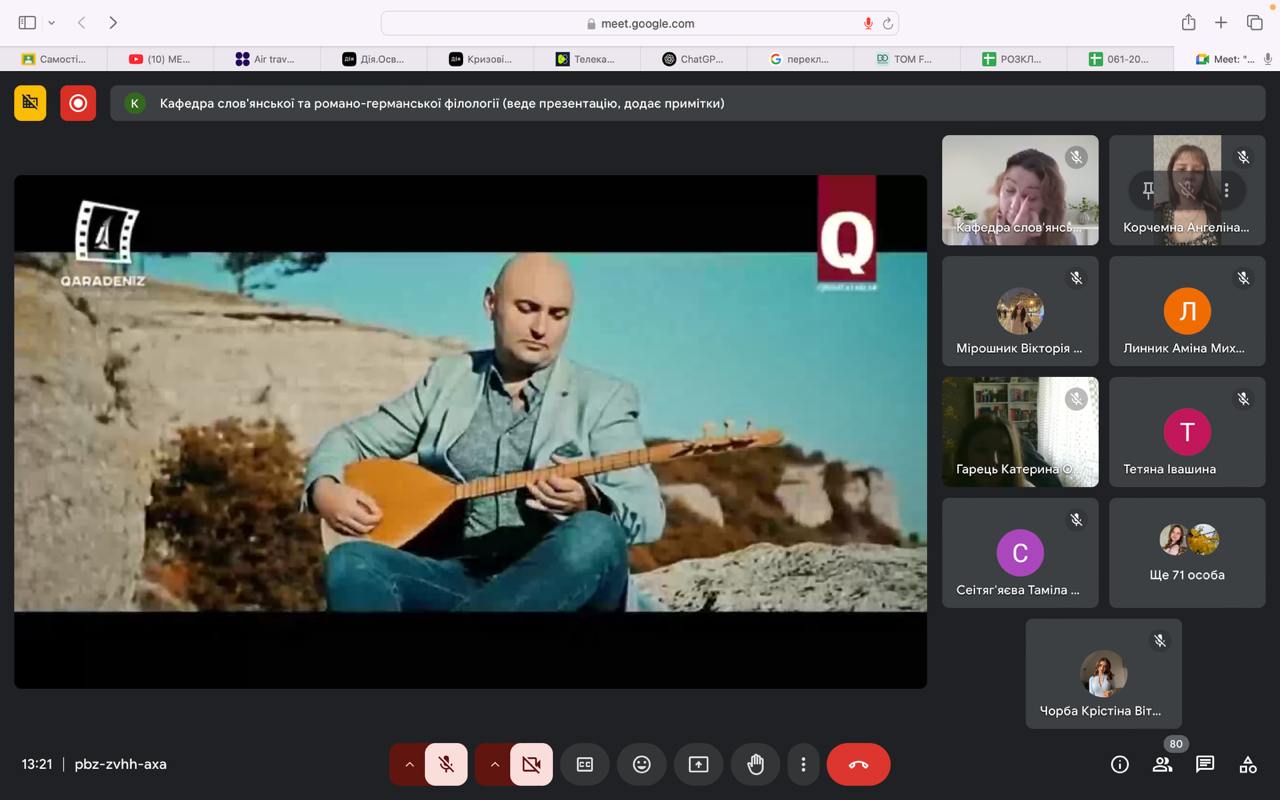Reload the Meet page
Viewport: 1280px width, 800px height.
pos(887,23)
